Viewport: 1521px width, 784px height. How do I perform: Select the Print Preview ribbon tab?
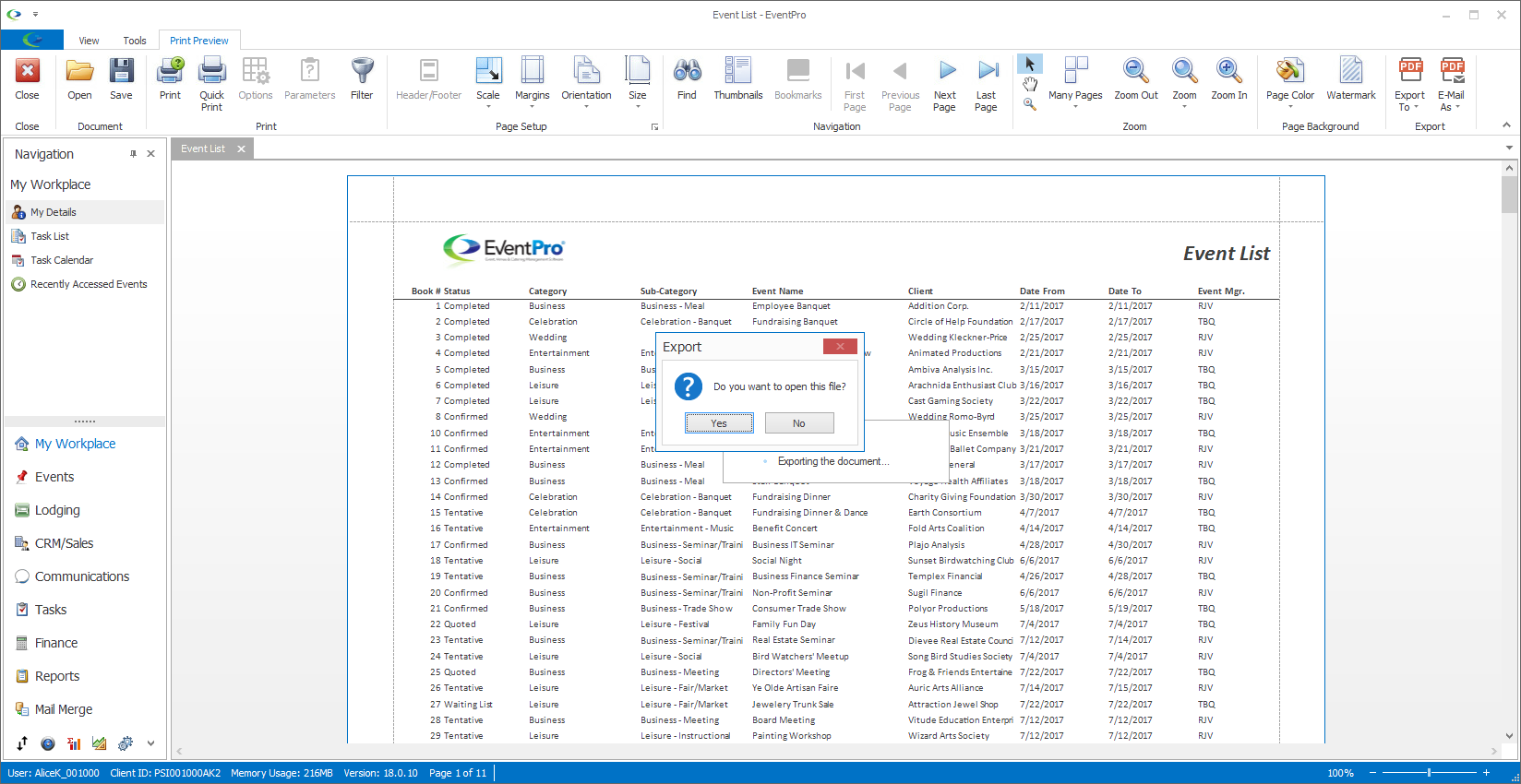pyautogui.click(x=199, y=41)
